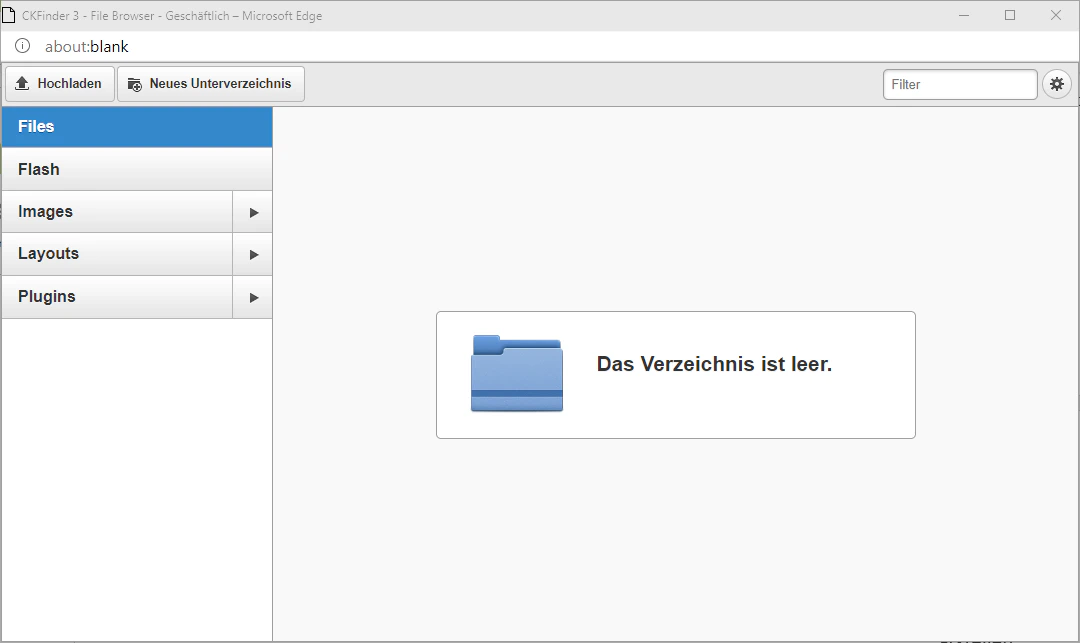The height and width of the screenshot is (643, 1080).
Task: Expand the Layouts folder arrow
Action: [x=253, y=254]
